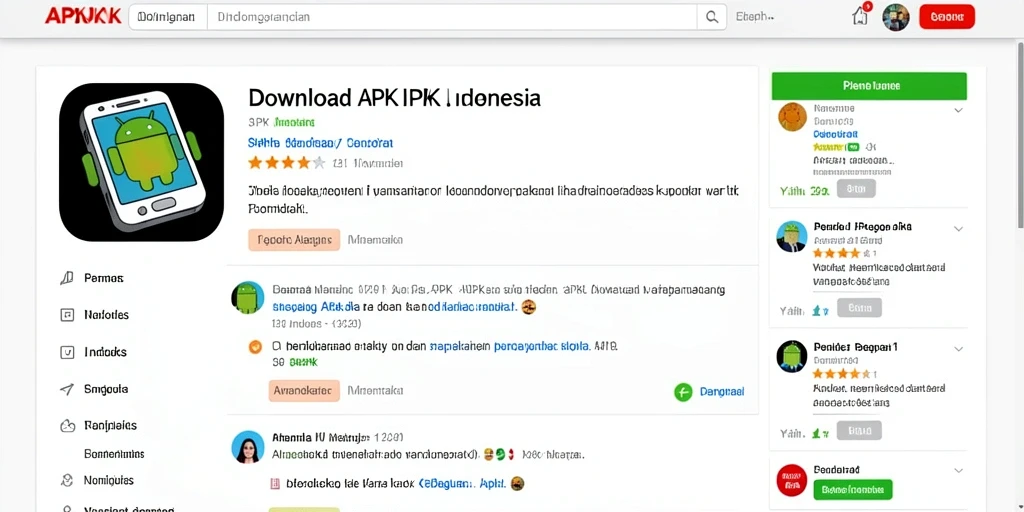Image resolution: width=1024 pixels, height=512 pixels.
Task: Click the blue link in the first comment's reply
Action: (x=509, y=347)
